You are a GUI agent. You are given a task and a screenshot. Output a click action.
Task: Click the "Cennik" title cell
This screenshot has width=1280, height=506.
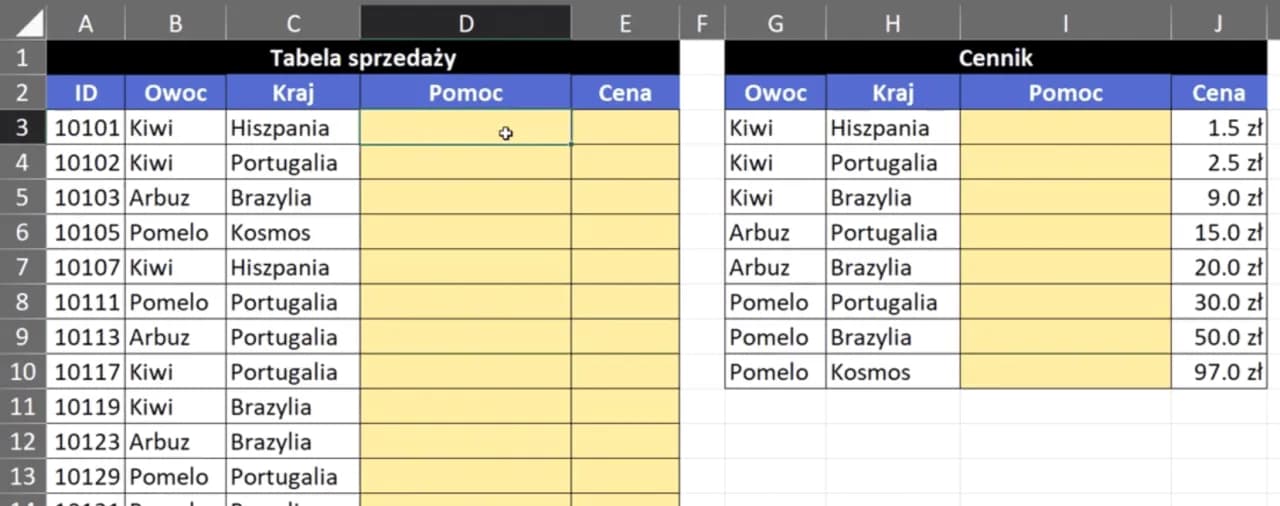pos(995,58)
